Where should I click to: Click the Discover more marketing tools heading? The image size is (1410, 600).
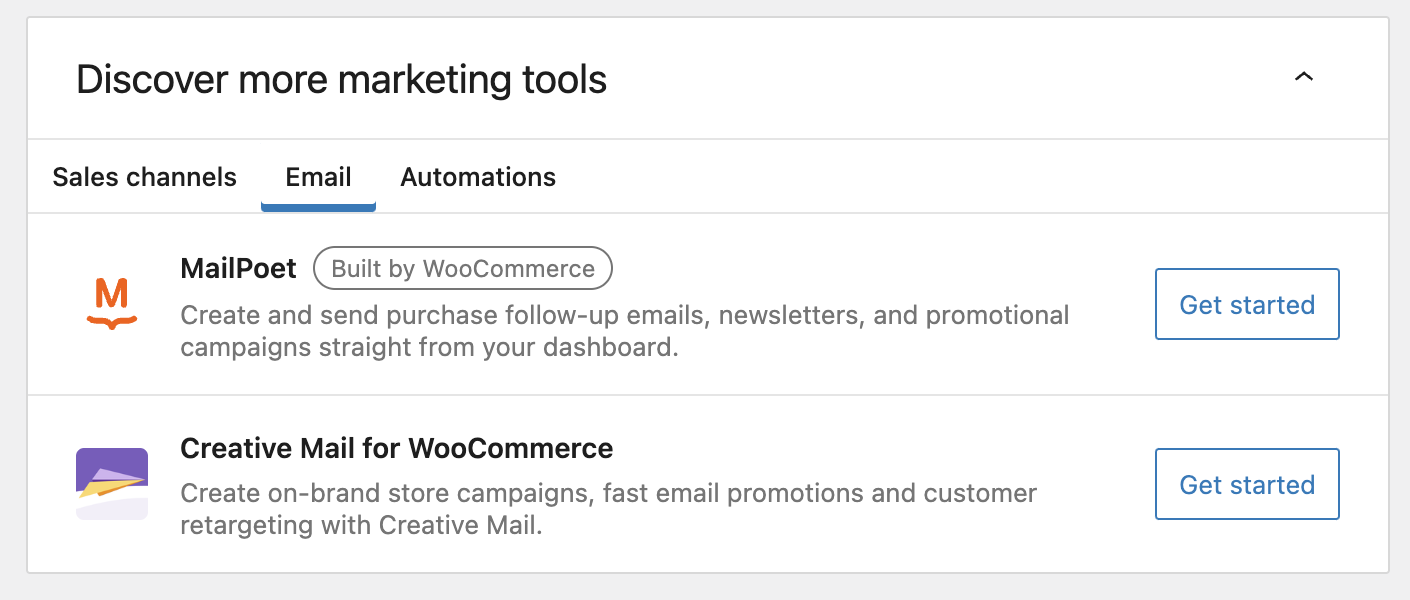(x=343, y=78)
